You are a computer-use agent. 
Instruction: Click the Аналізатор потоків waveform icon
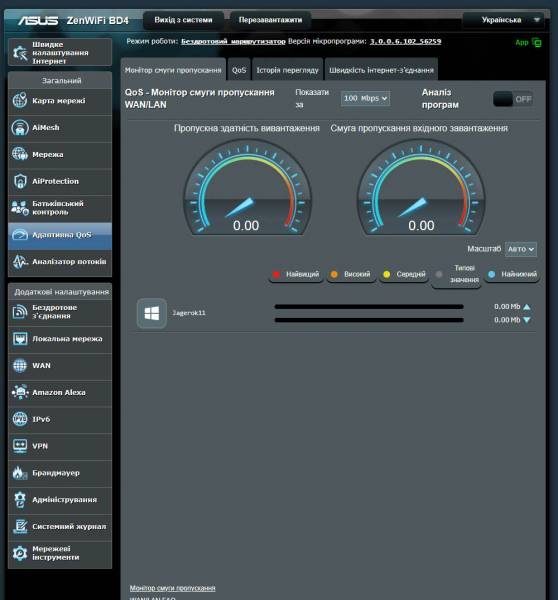tap(20, 262)
